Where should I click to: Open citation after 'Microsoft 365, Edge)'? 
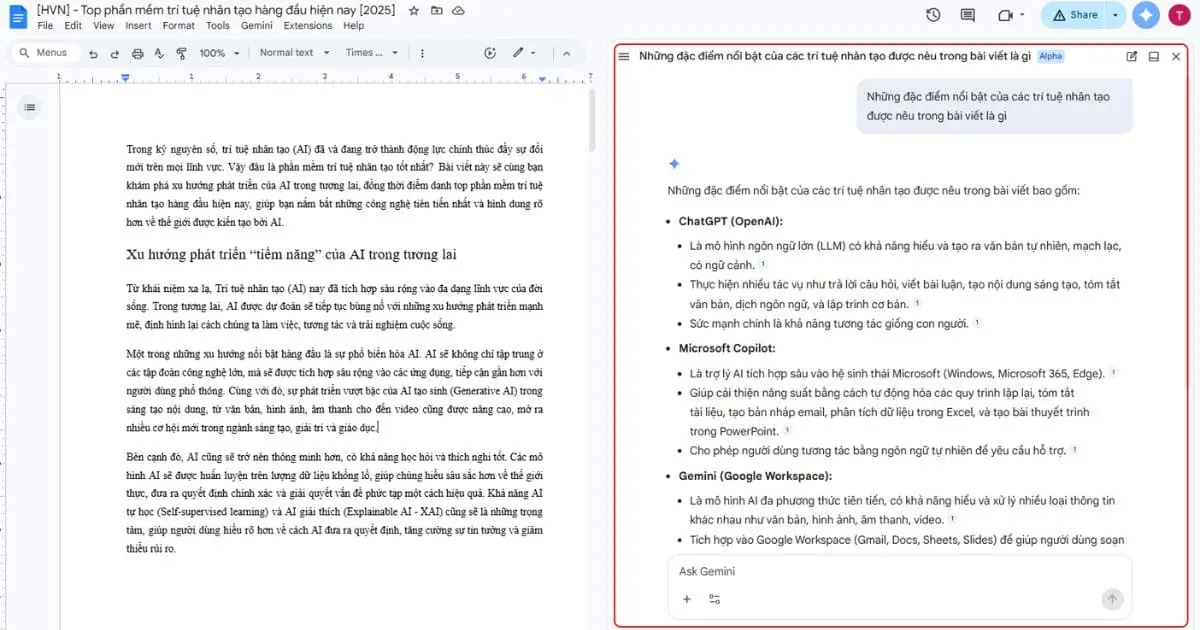pos(1113,373)
